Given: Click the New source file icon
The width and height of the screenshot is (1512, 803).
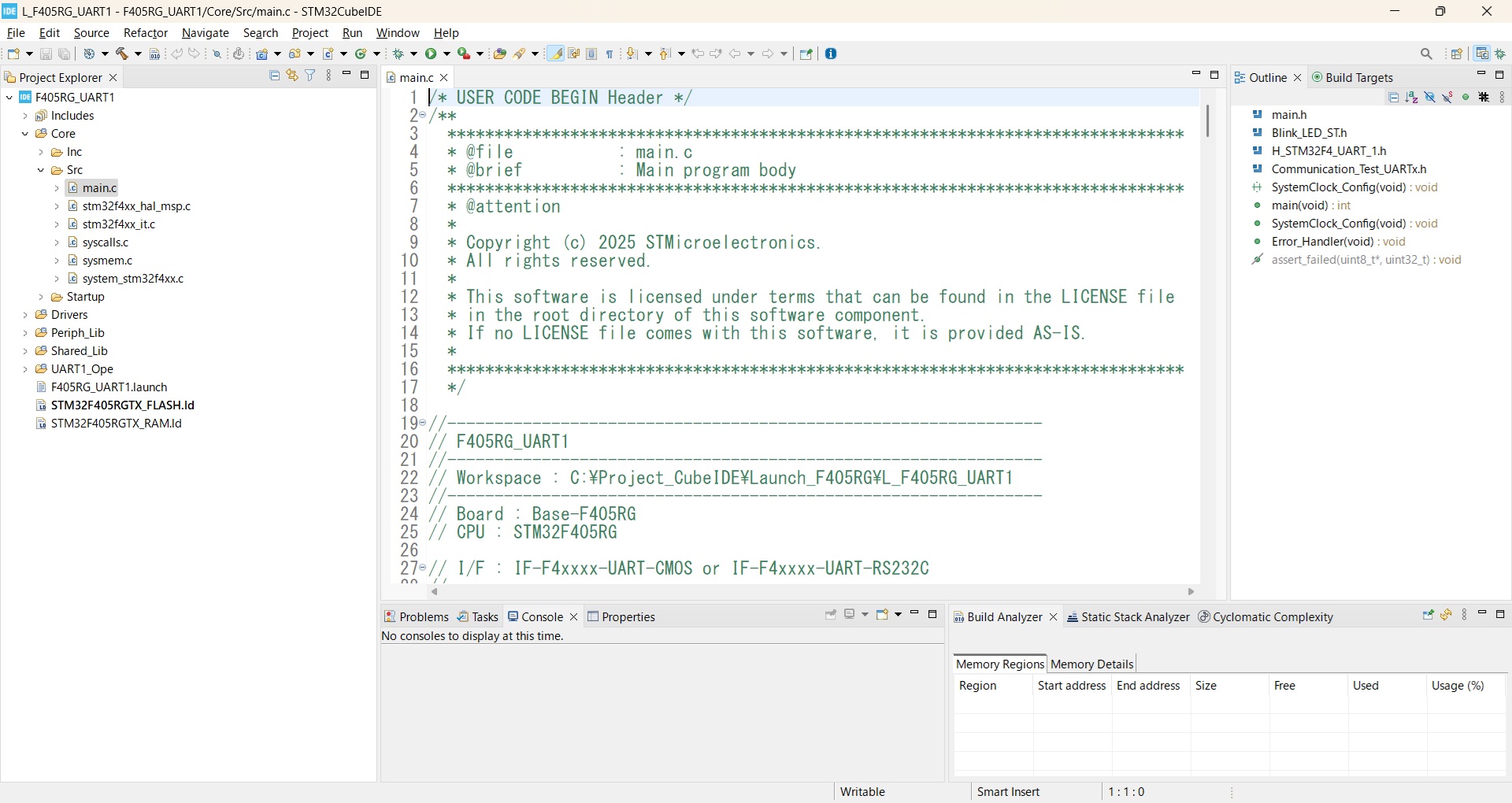Looking at the screenshot, I should (329, 54).
